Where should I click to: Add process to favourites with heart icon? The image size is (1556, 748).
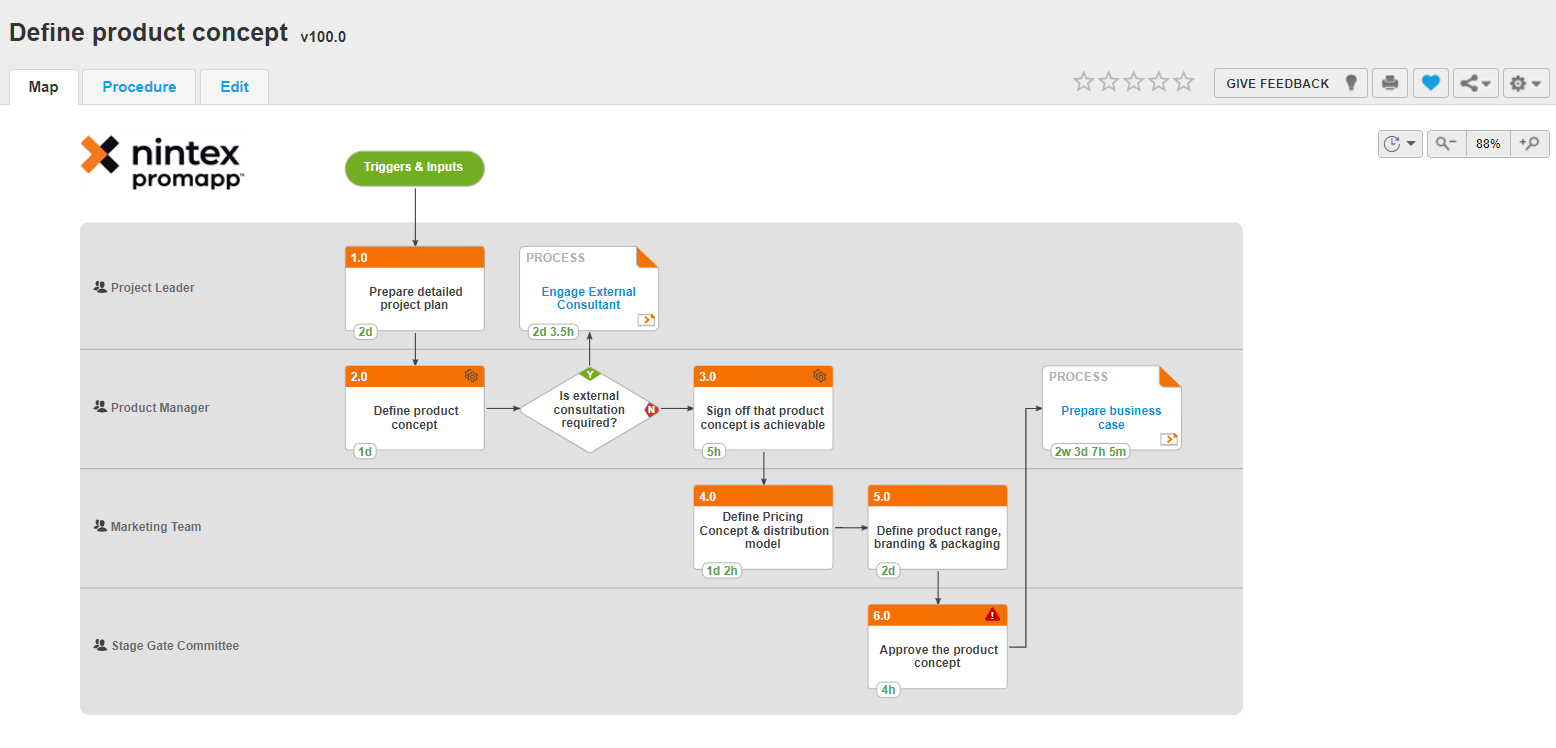click(1431, 83)
